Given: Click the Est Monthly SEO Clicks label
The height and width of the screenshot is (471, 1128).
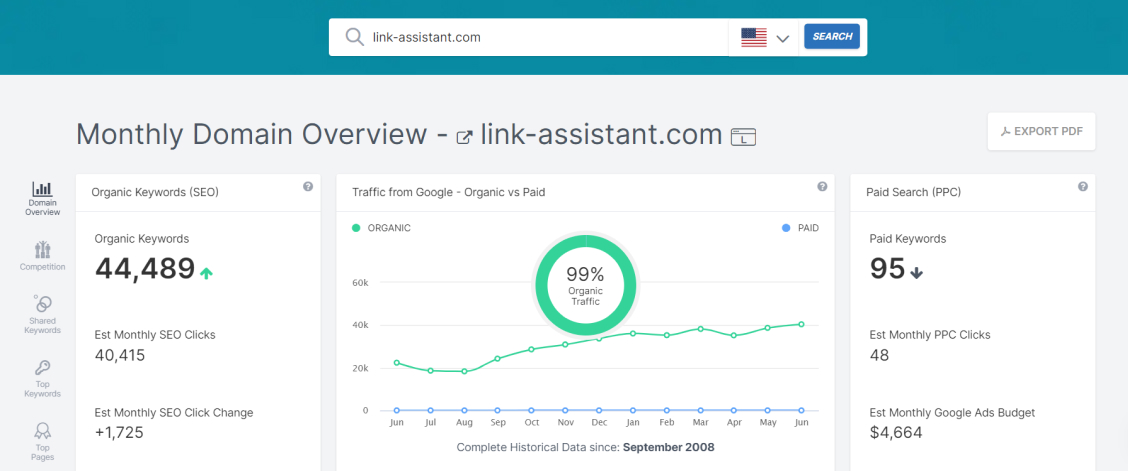Looking at the screenshot, I should (155, 334).
